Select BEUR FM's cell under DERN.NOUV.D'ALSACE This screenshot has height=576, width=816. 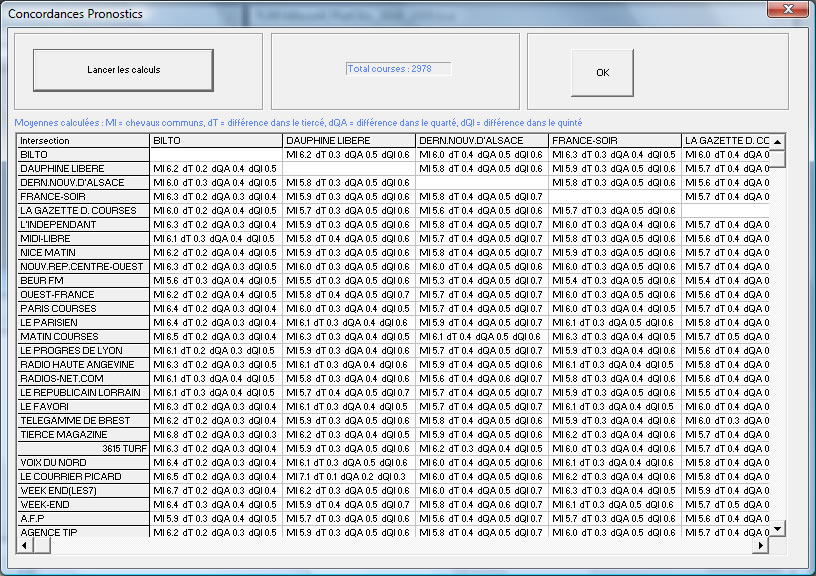[x=482, y=281]
